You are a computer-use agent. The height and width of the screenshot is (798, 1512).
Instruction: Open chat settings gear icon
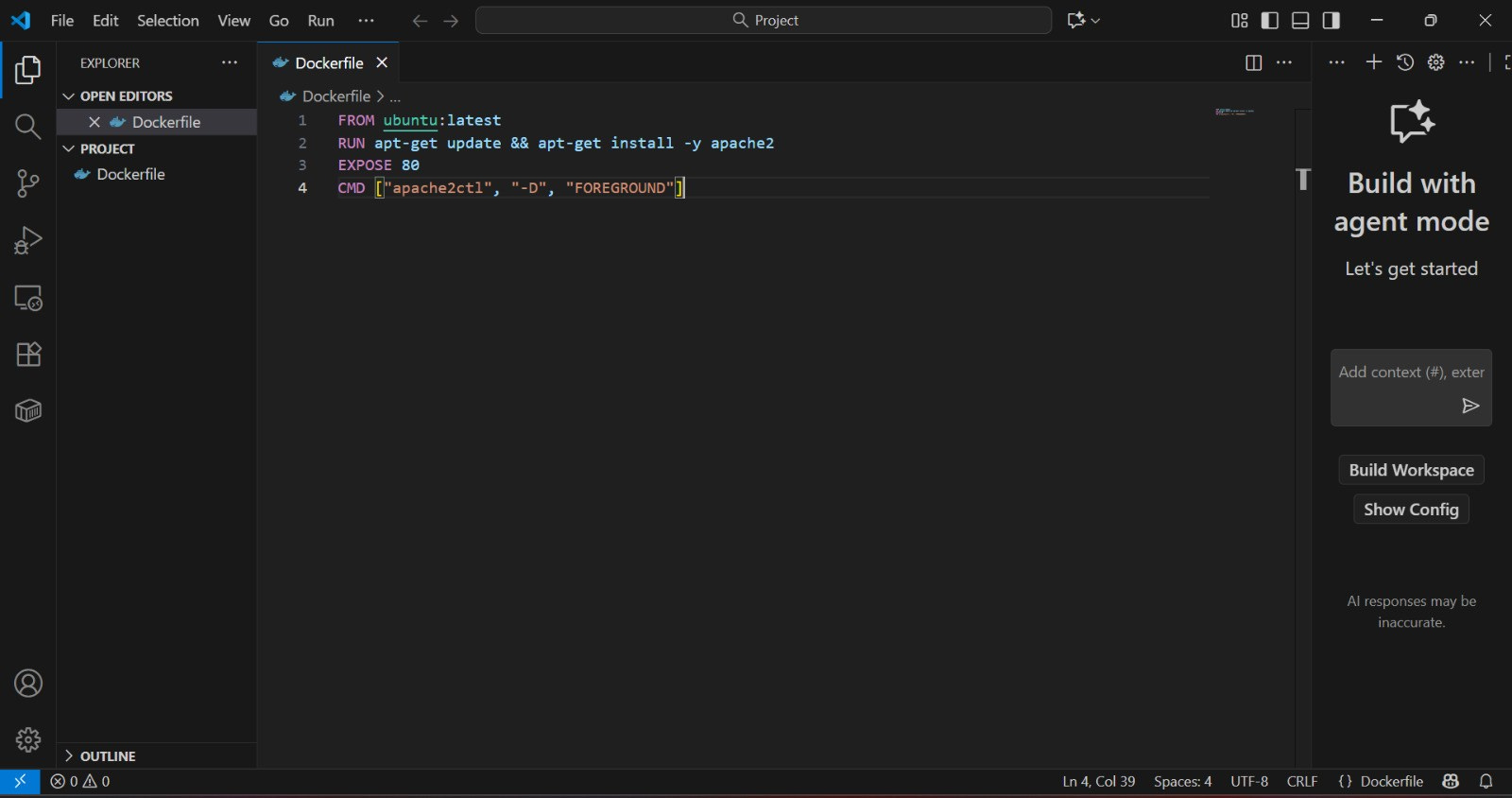(1436, 62)
